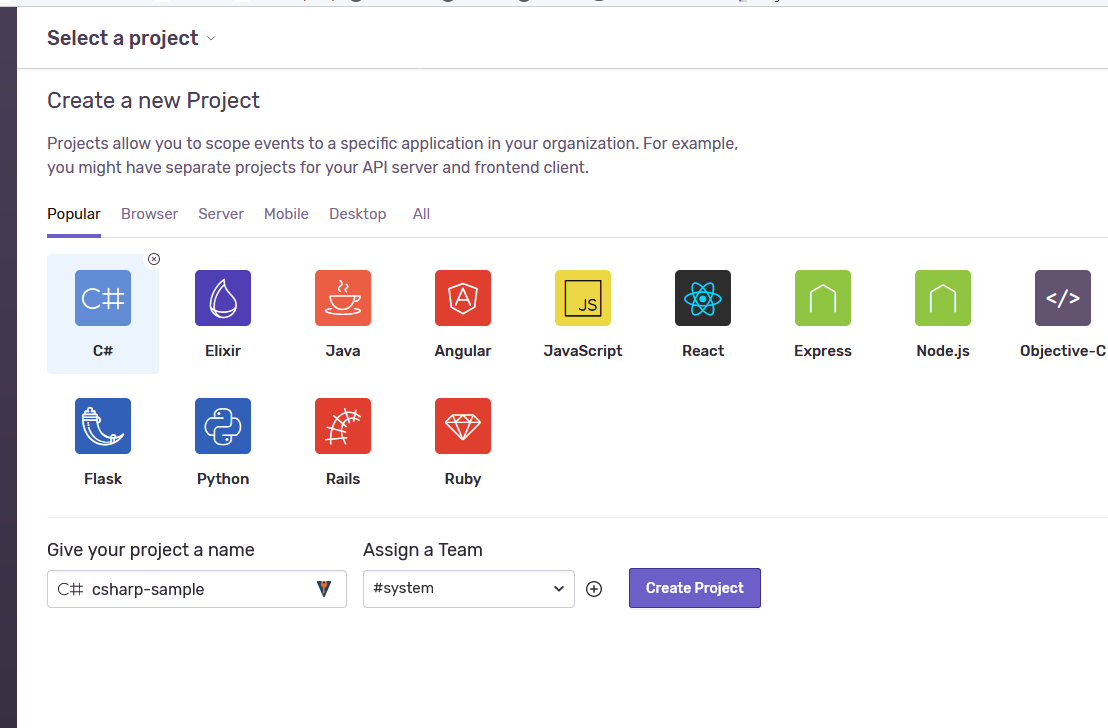Open the Select a project dropdown
This screenshot has width=1108, height=728.
131,38
